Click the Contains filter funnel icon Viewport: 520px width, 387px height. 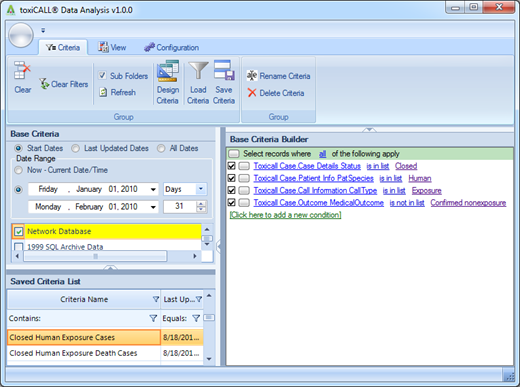[153, 318]
